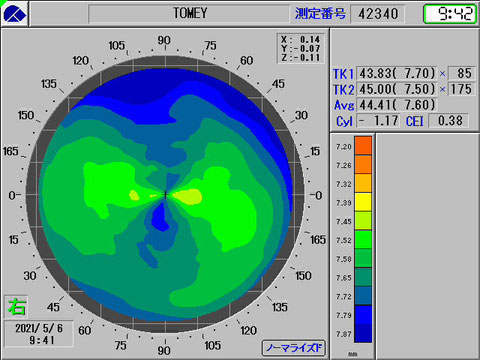The width and height of the screenshot is (480, 360).
Task: Click the 測定番号 label
Action: [320, 14]
